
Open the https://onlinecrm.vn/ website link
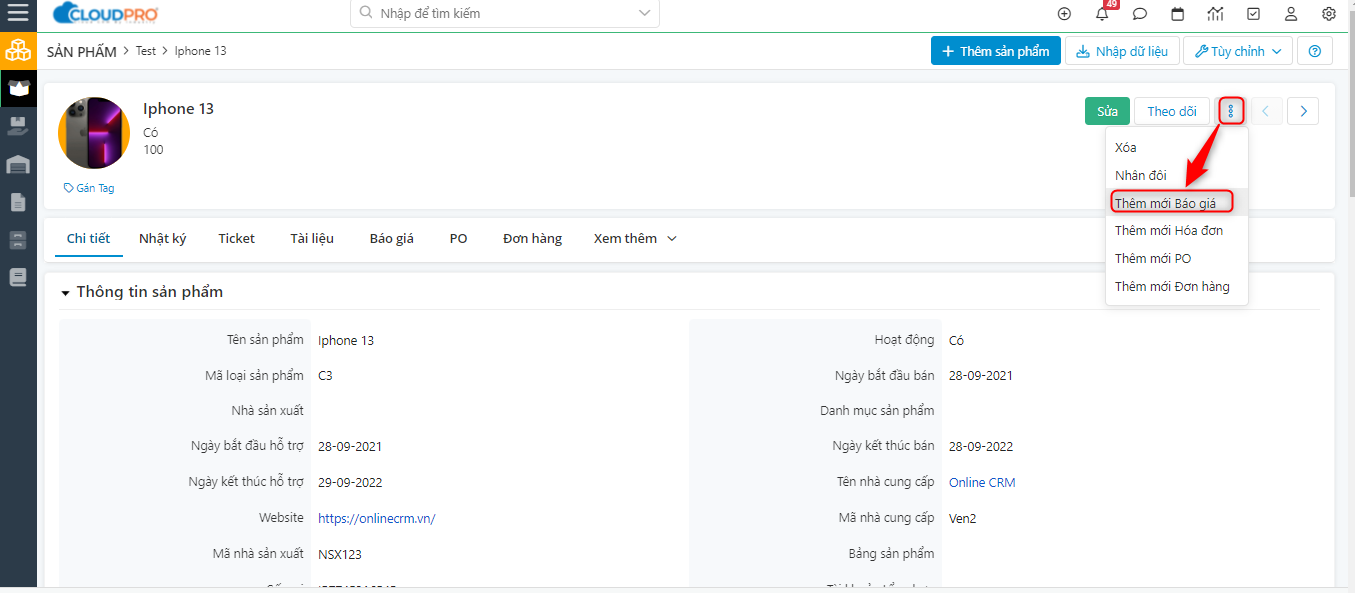click(377, 518)
